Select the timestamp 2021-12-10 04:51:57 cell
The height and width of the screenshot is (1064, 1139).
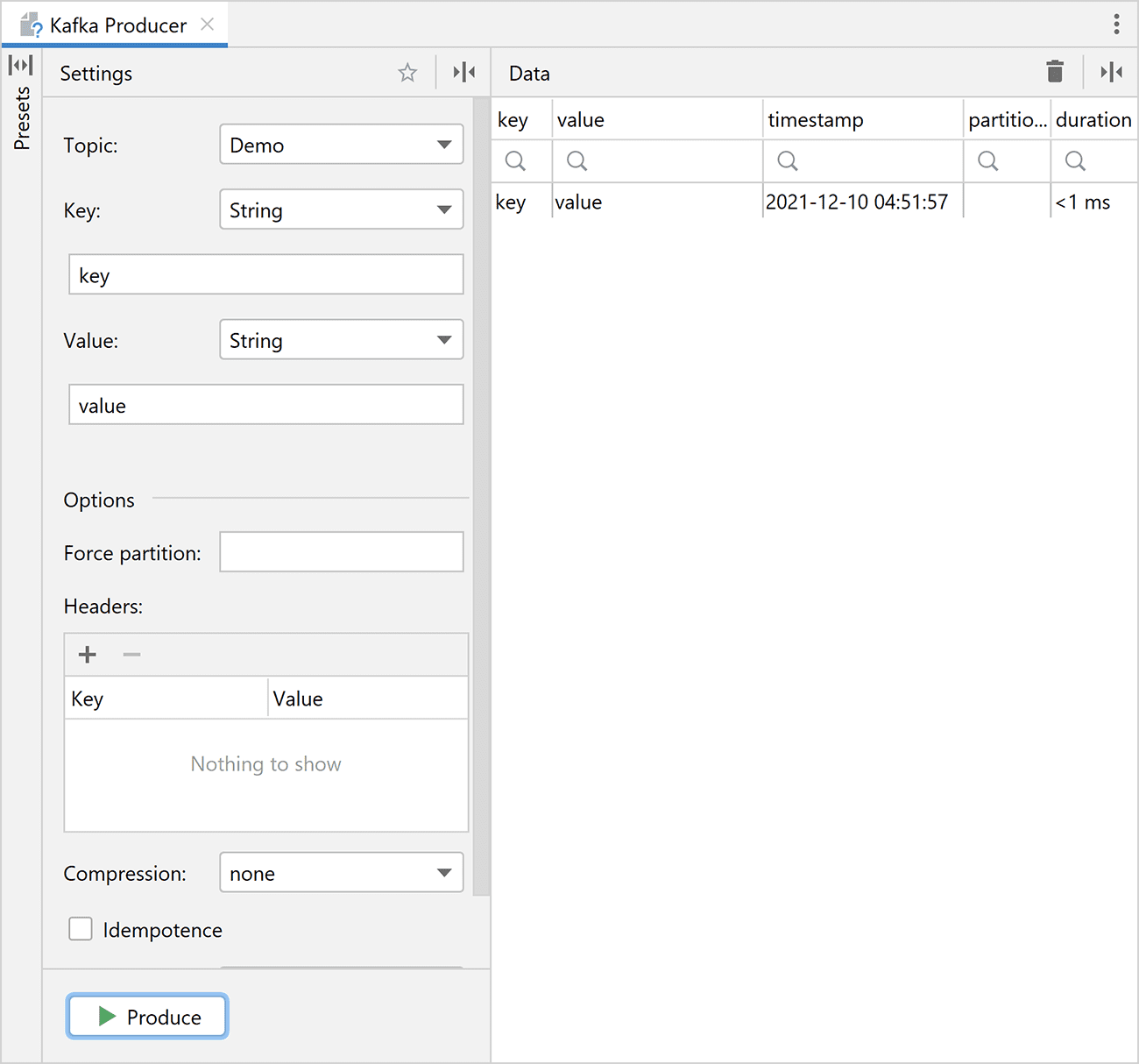[863, 202]
